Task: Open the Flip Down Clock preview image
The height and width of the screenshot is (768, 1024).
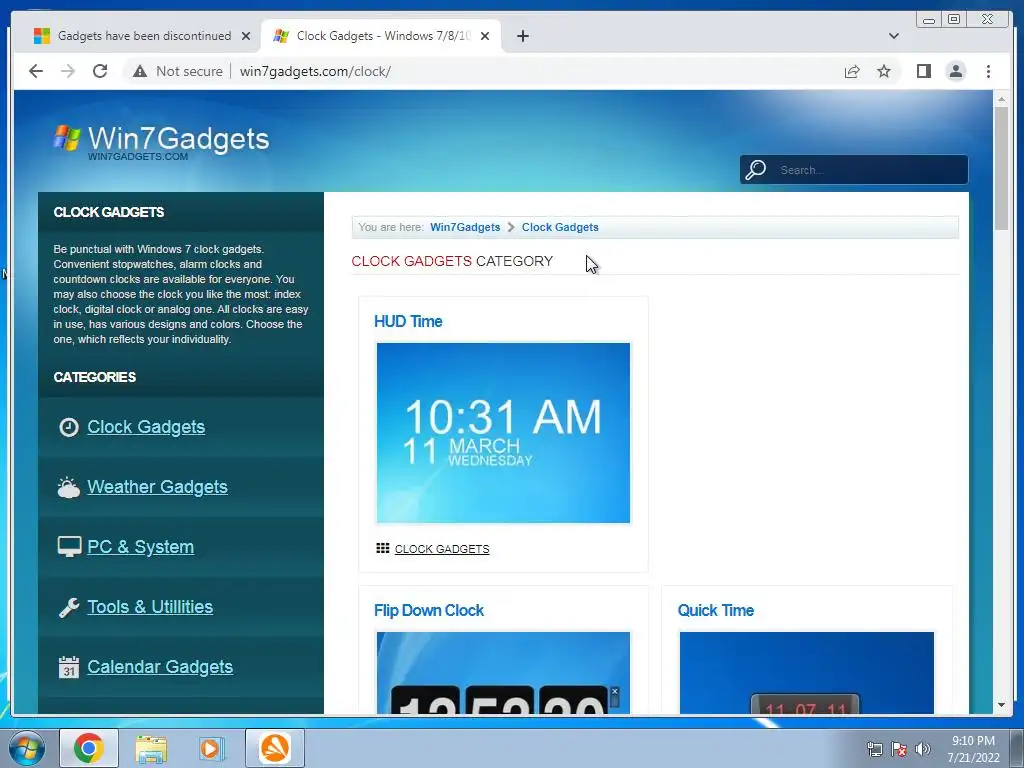Action: (x=503, y=673)
